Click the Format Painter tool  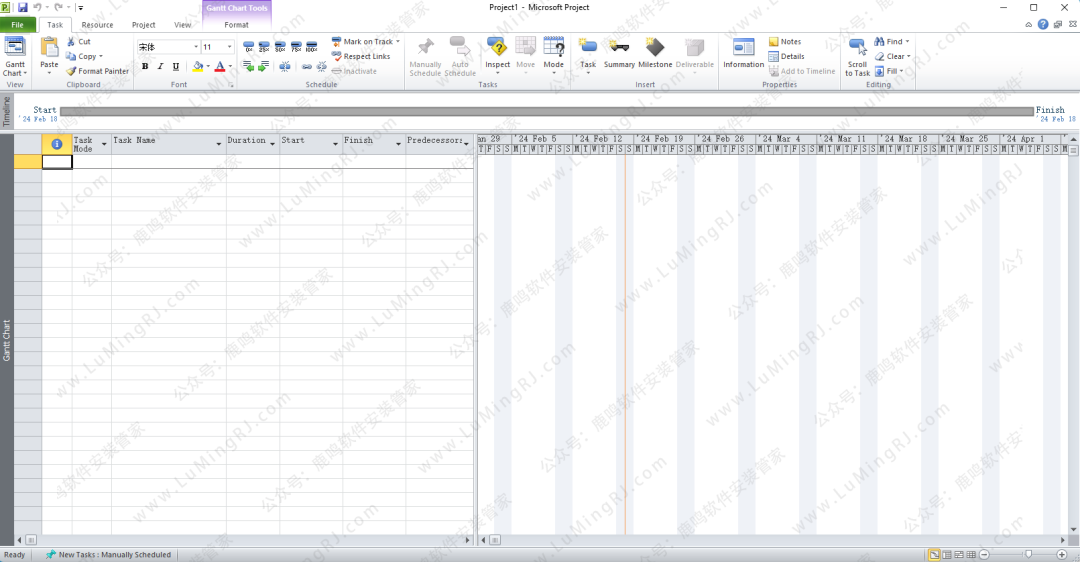coord(98,71)
